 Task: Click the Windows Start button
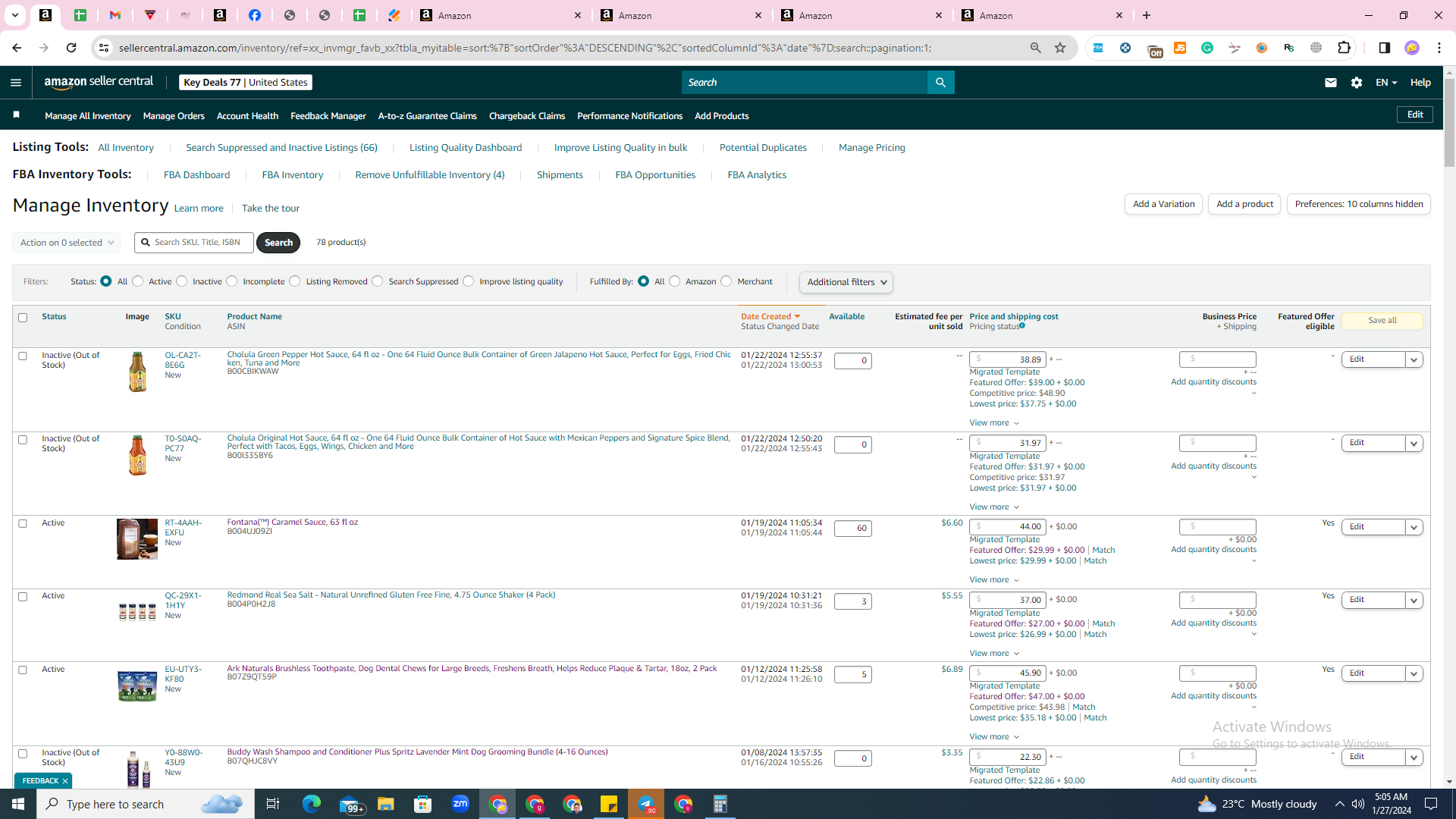click(x=18, y=804)
